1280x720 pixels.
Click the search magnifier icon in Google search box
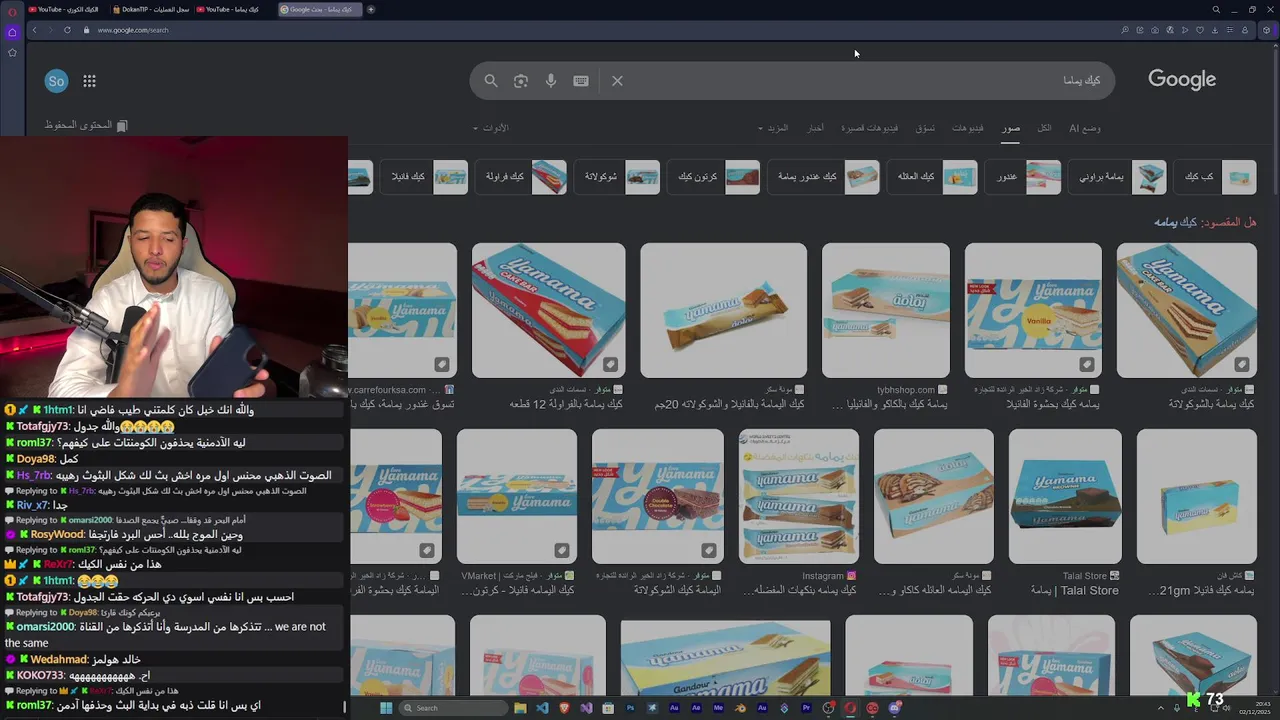tap(491, 81)
